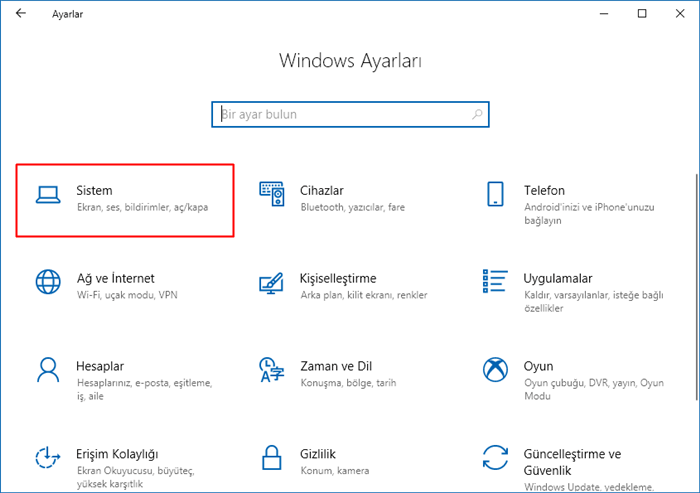Image resolution: width=700 pixels, height=493 pixels.
Task: Click 'Konuşma, bölge, tarih' description
Action: (348, 383)
